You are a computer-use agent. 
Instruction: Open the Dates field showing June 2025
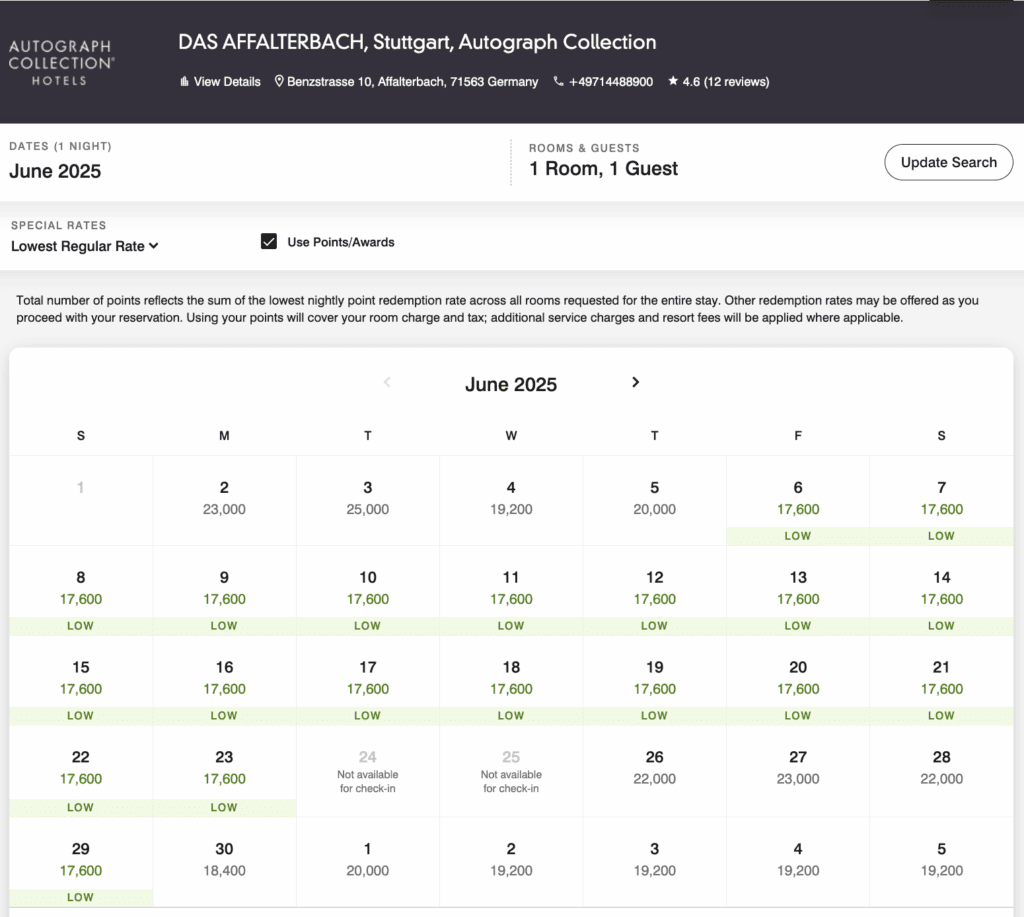pyautogui.click(x=55, y=171)
